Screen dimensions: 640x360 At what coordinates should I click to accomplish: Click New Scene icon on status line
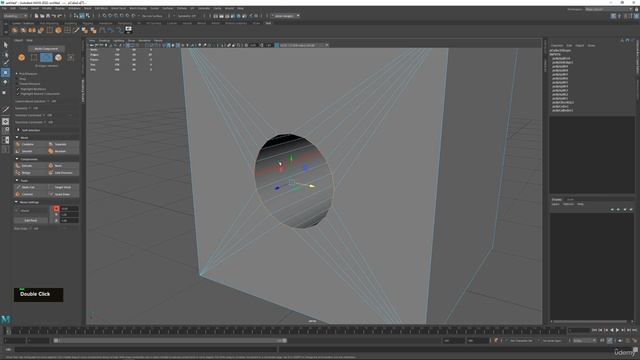[36, 16]
